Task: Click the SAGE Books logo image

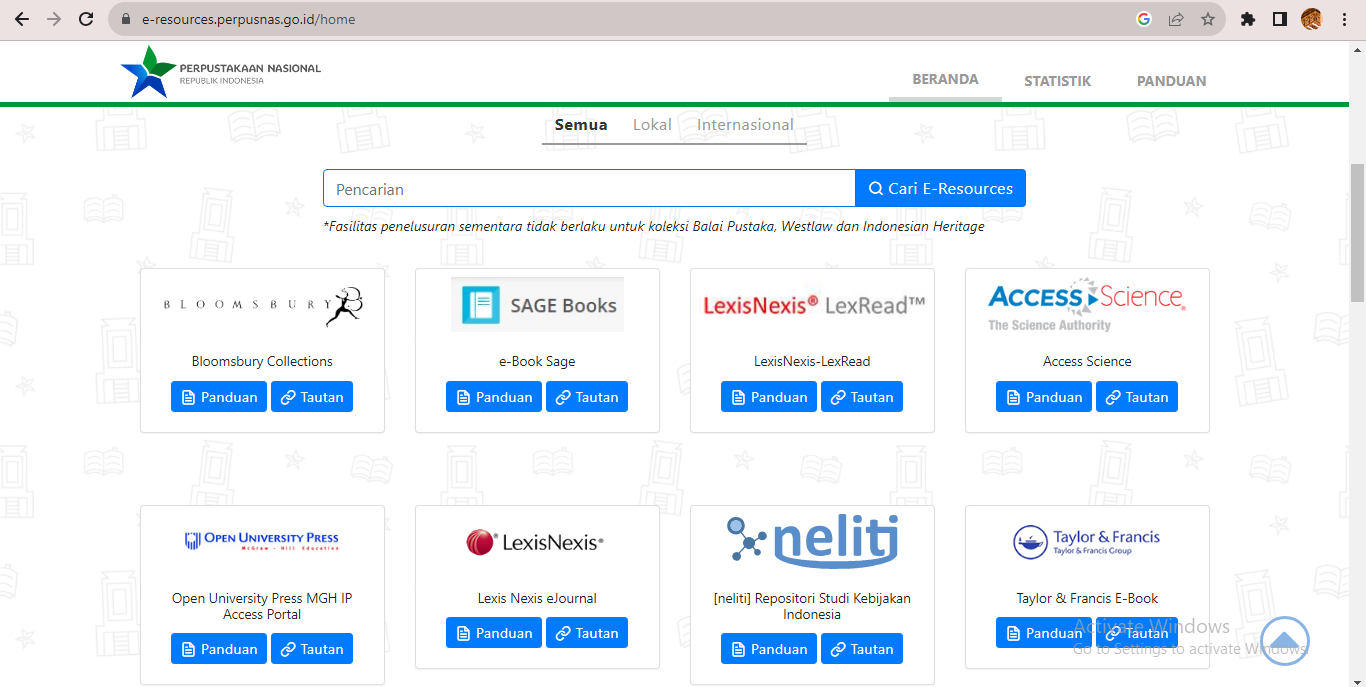Action: point(537,304)
